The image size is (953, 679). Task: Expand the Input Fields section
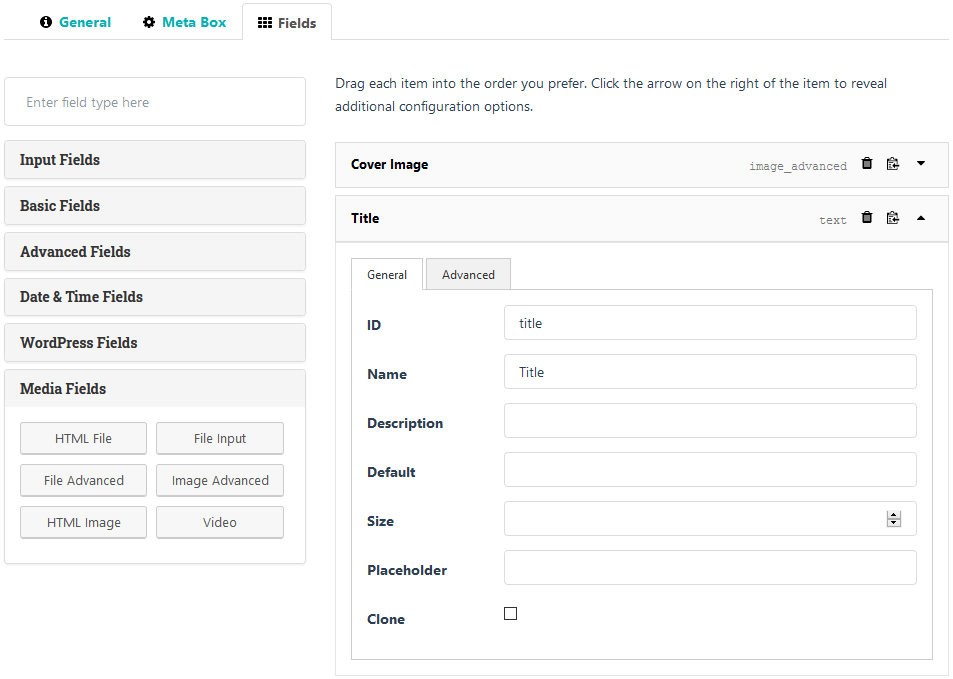coord(155,160)
